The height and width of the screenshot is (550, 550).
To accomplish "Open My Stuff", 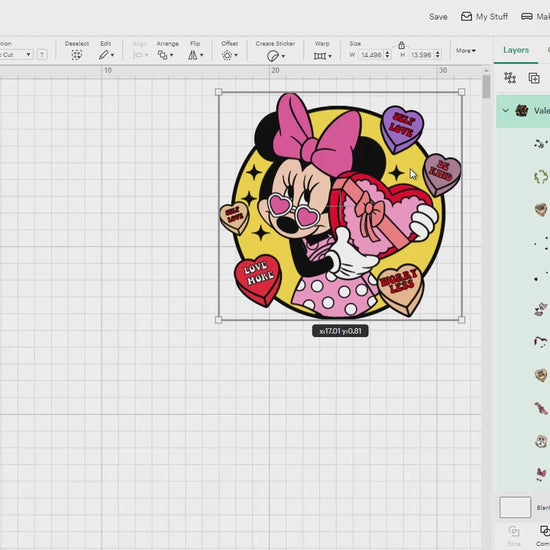I will 484,16.
